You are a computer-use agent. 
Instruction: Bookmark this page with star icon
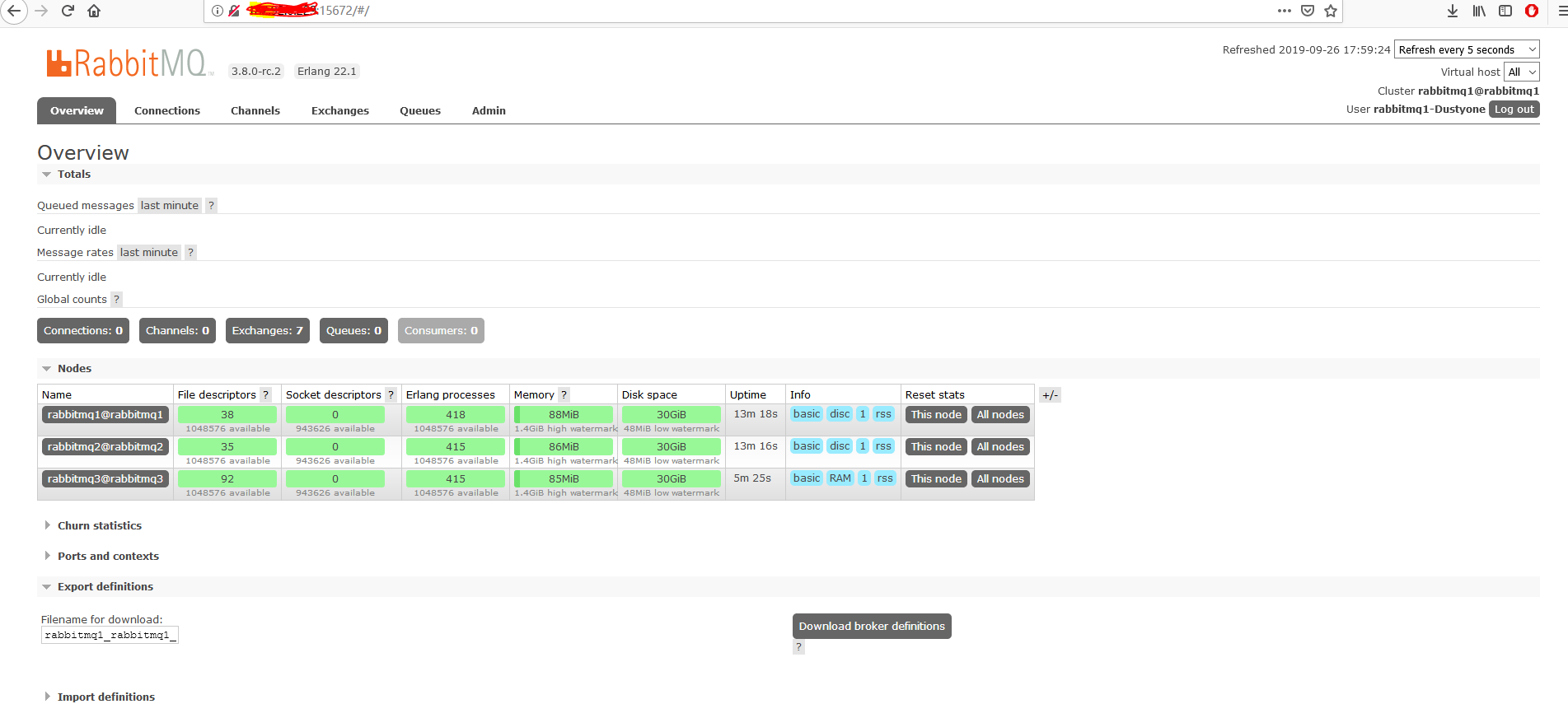click(1330, 11)
